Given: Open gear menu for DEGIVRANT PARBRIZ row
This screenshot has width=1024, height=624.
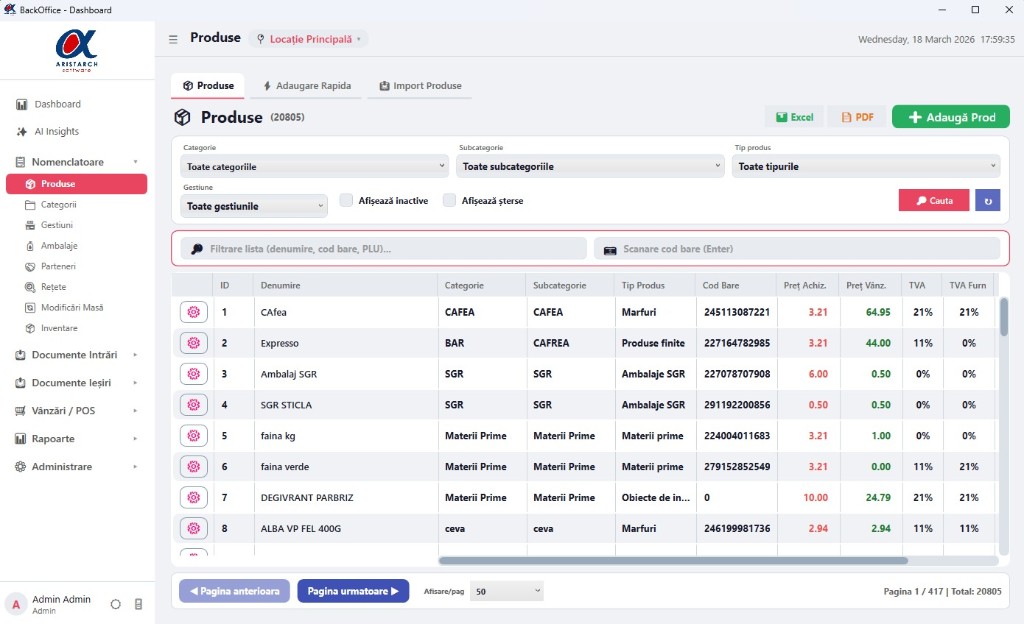Looking at the screenshot, I should point(193,497).
